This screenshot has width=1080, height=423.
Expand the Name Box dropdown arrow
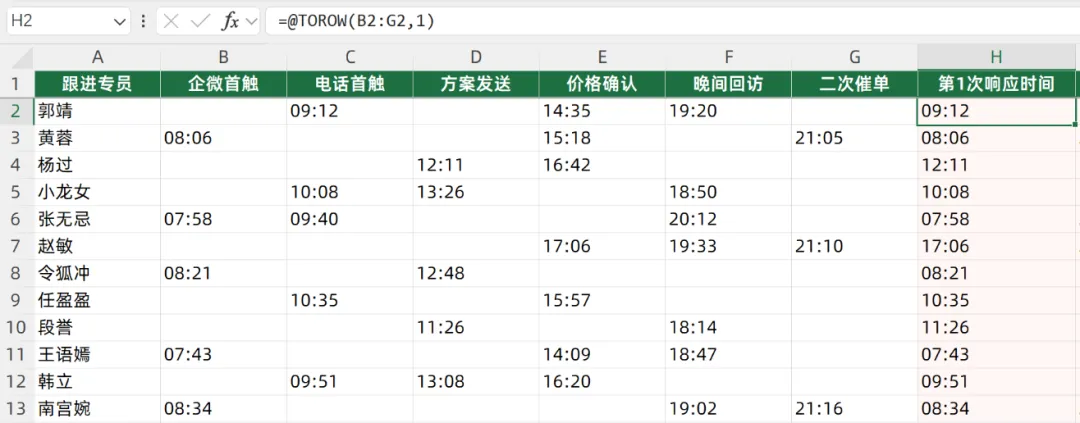point(118,22)
